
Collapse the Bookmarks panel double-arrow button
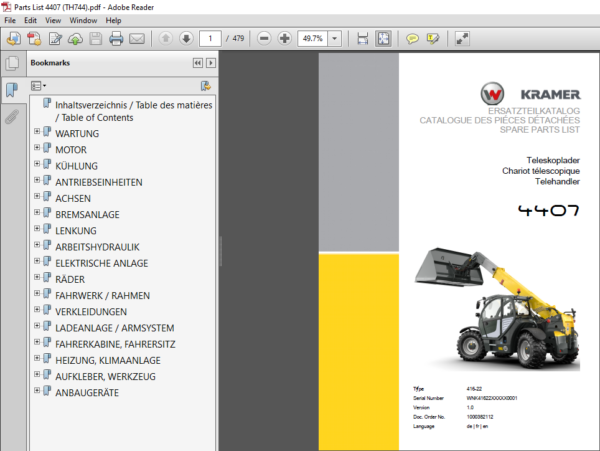click(198, 63)
